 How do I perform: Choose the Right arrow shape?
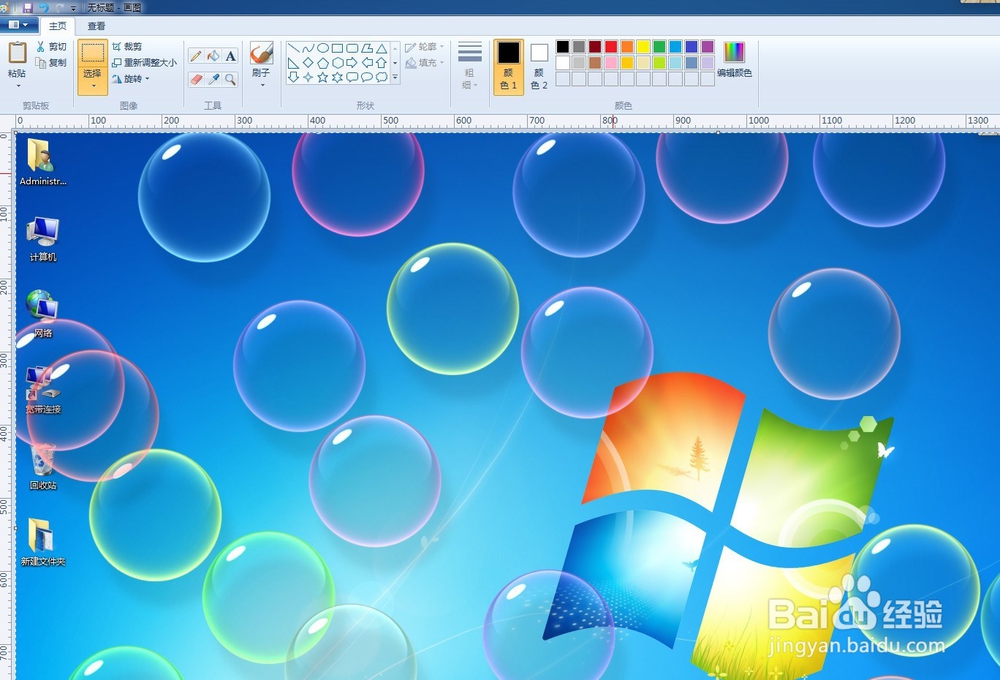click(352, 63)
